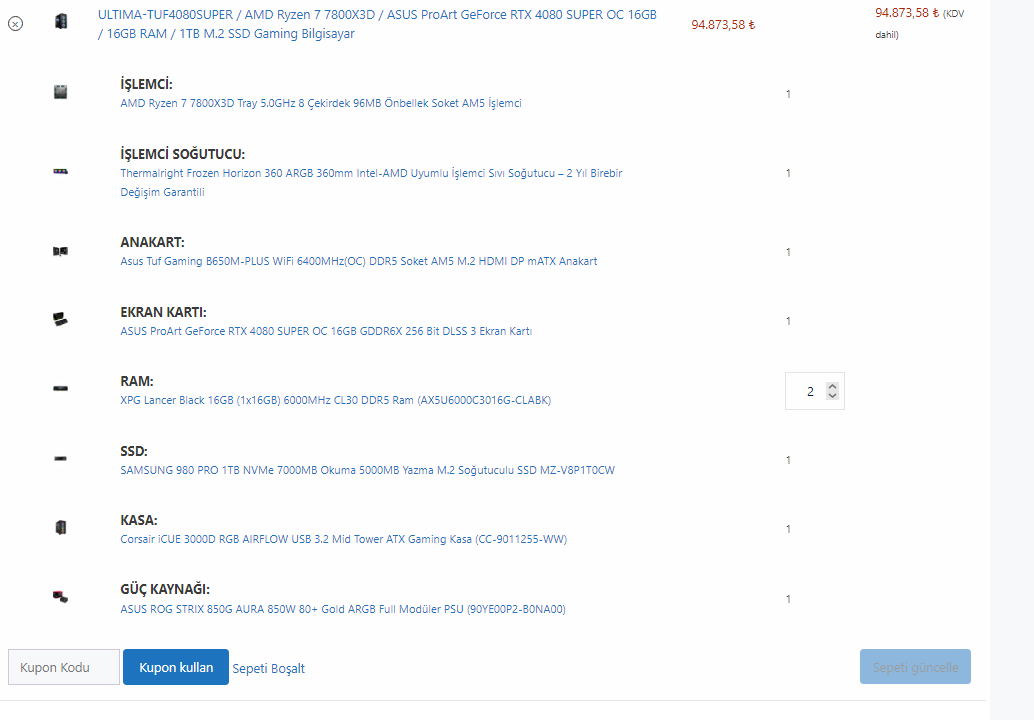Open the ASUS ProArt RTX 4080 SUPER card link

[326, 331]
